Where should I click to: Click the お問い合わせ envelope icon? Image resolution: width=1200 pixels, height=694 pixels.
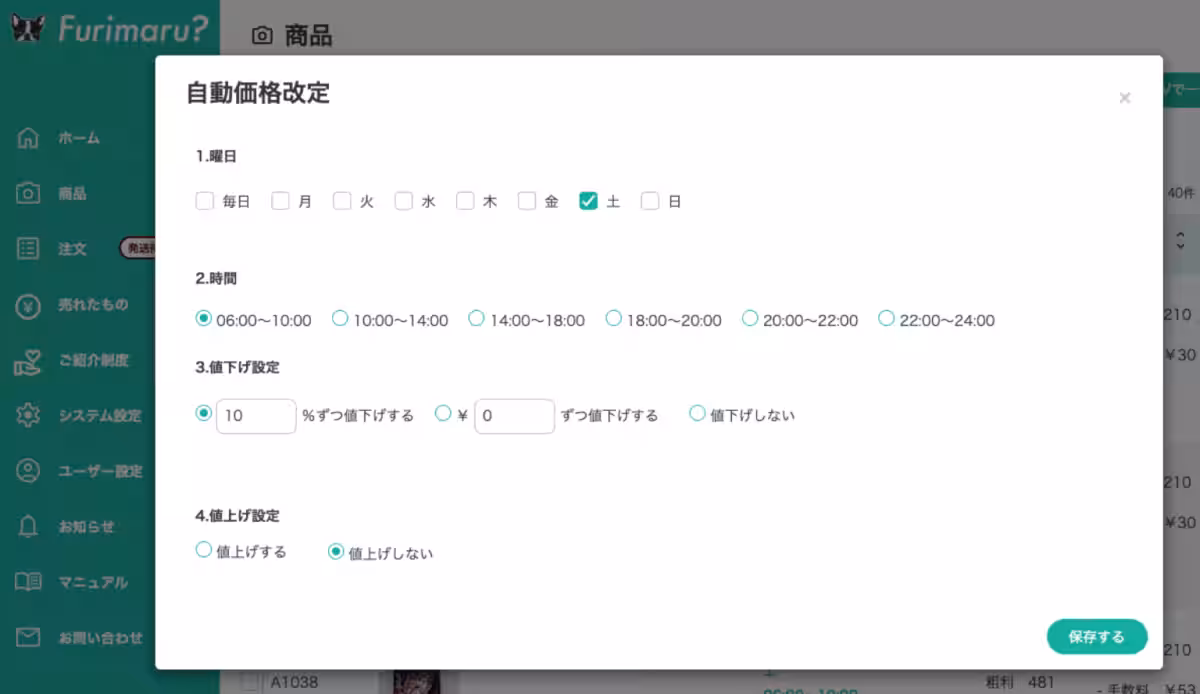[x=27, y=638]
